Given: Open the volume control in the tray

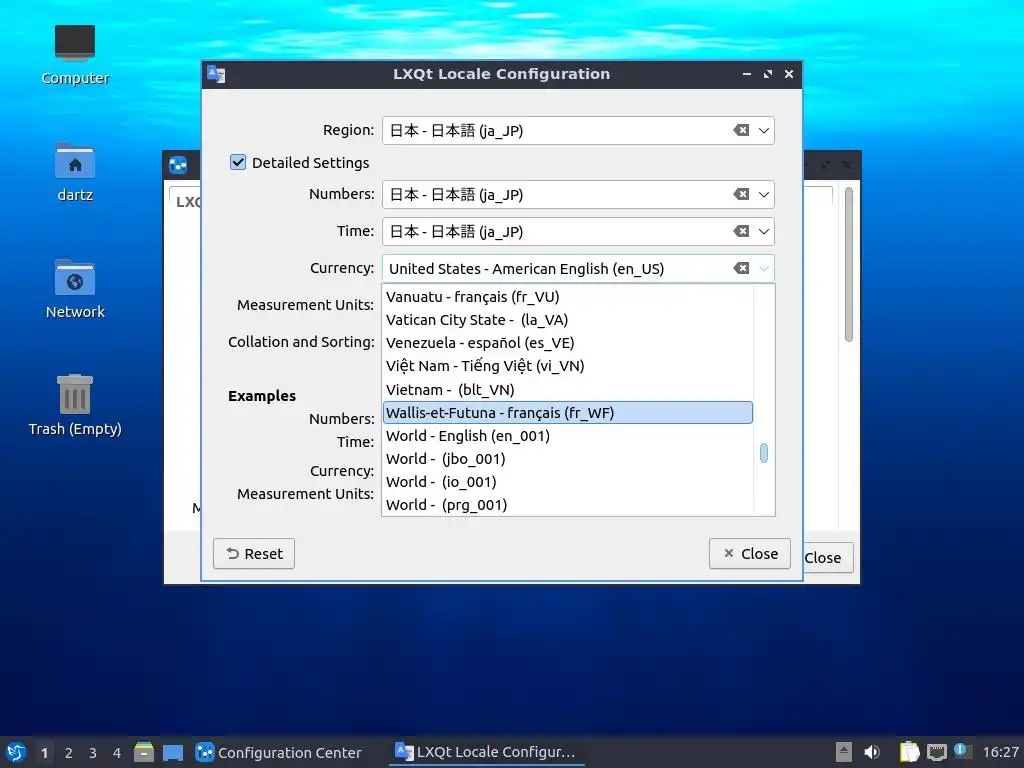Looking at the screenshot, I should pos(872,752).
